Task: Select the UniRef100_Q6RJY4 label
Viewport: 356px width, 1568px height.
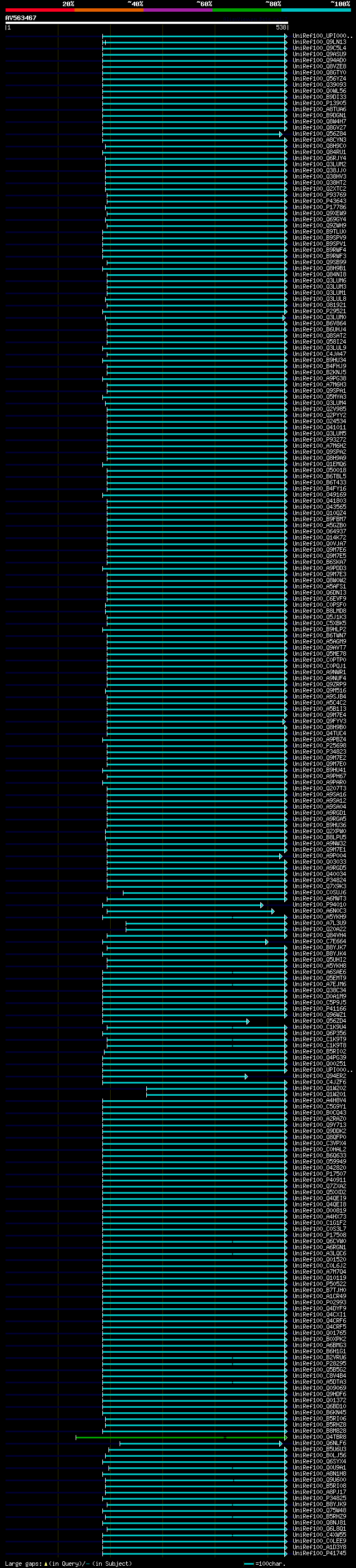Action: pyautogui.click(x=319, y=159)
